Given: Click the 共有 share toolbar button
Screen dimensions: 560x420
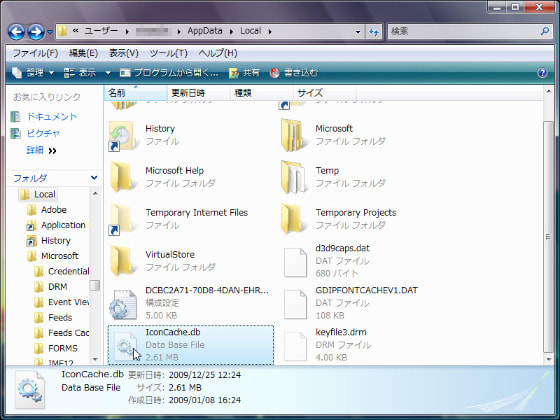Looking at the screenshot, I should click(x=244, y=73).
